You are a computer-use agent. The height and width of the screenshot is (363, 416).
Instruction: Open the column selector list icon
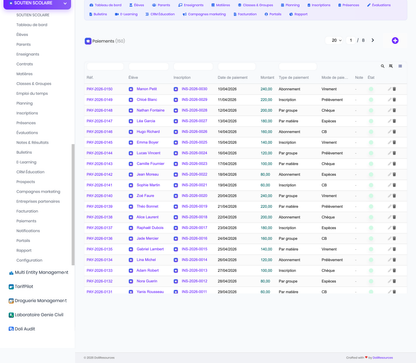point(400,66)
